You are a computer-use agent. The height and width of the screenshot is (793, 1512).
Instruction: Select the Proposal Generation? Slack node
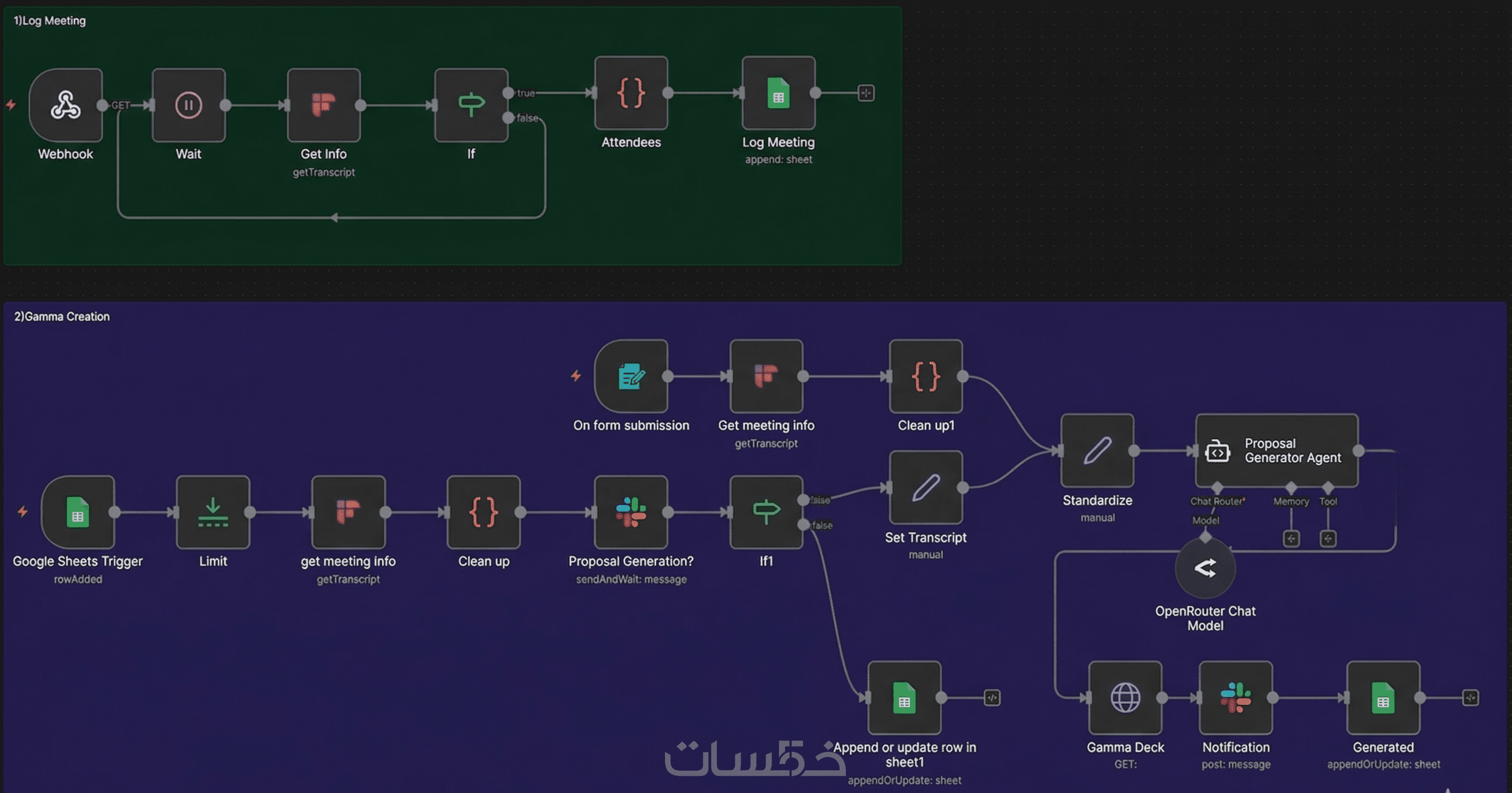(x=631, y=512)
